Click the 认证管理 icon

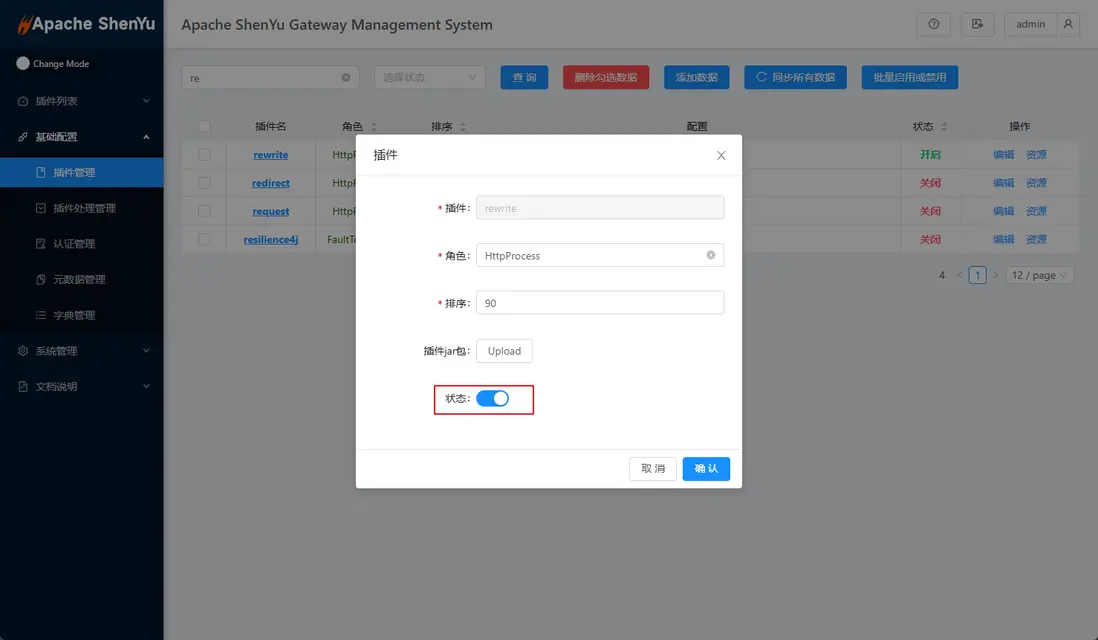point(41,244)
